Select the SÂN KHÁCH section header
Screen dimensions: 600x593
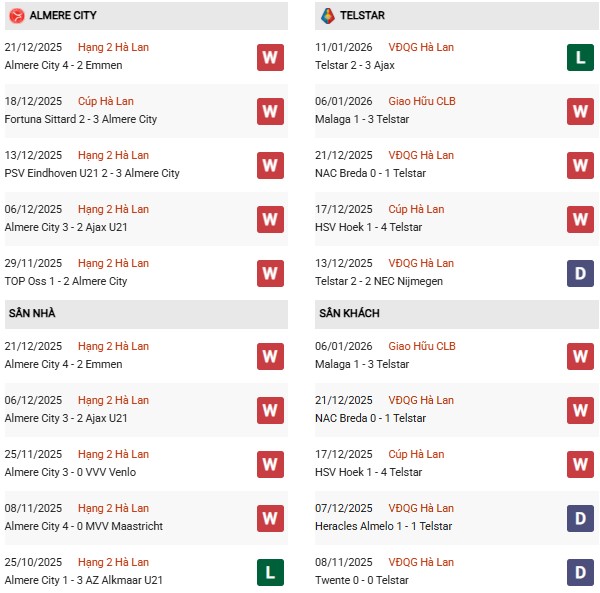[x=349, y=314]
